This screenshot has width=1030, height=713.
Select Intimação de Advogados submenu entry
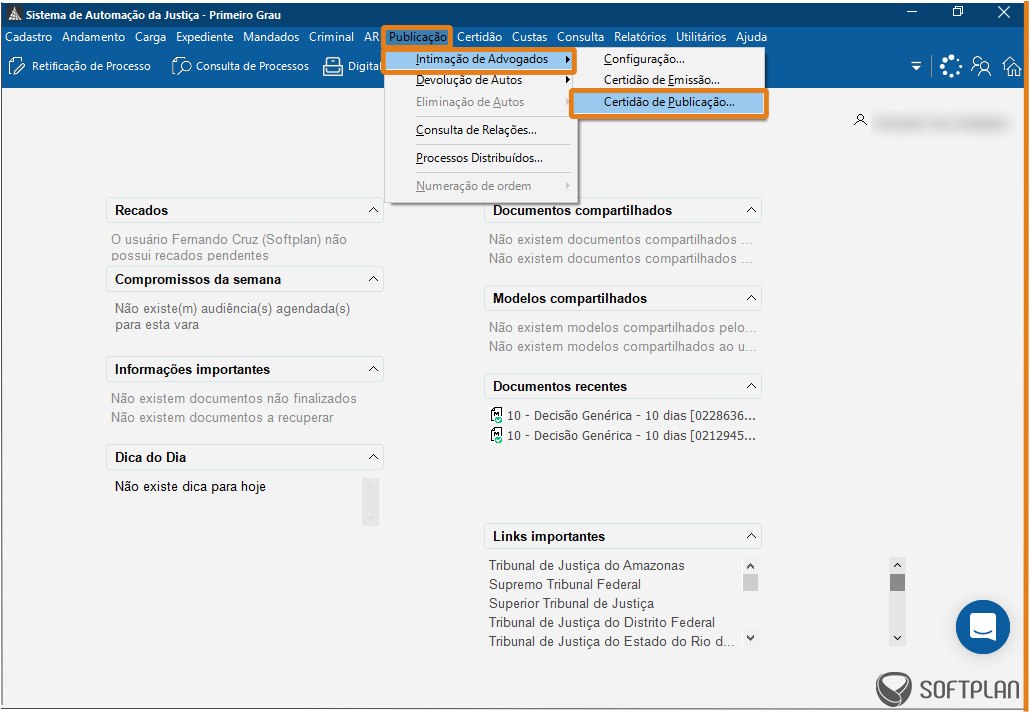(x=480, y=60)
